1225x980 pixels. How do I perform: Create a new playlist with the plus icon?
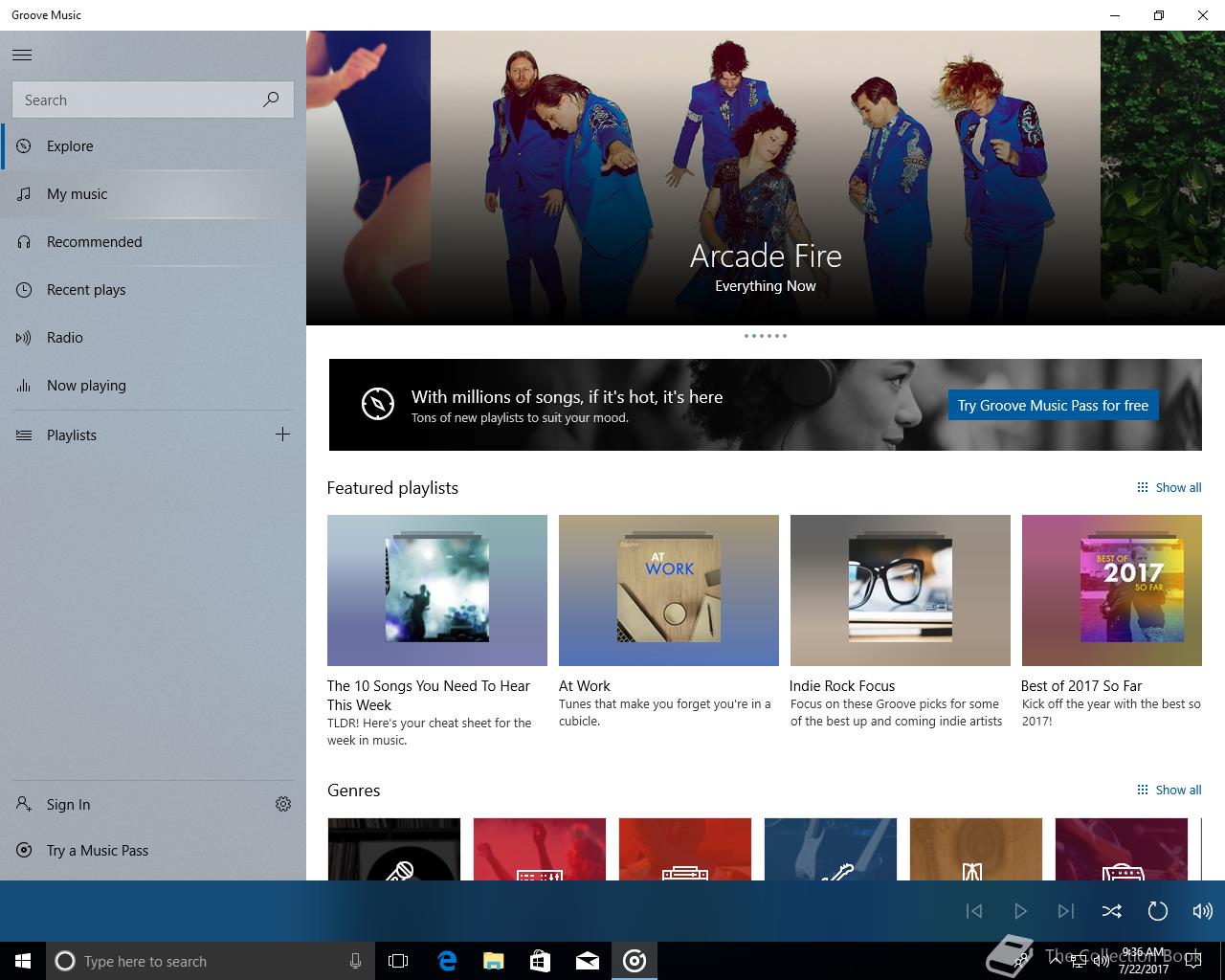coord(282,434)
